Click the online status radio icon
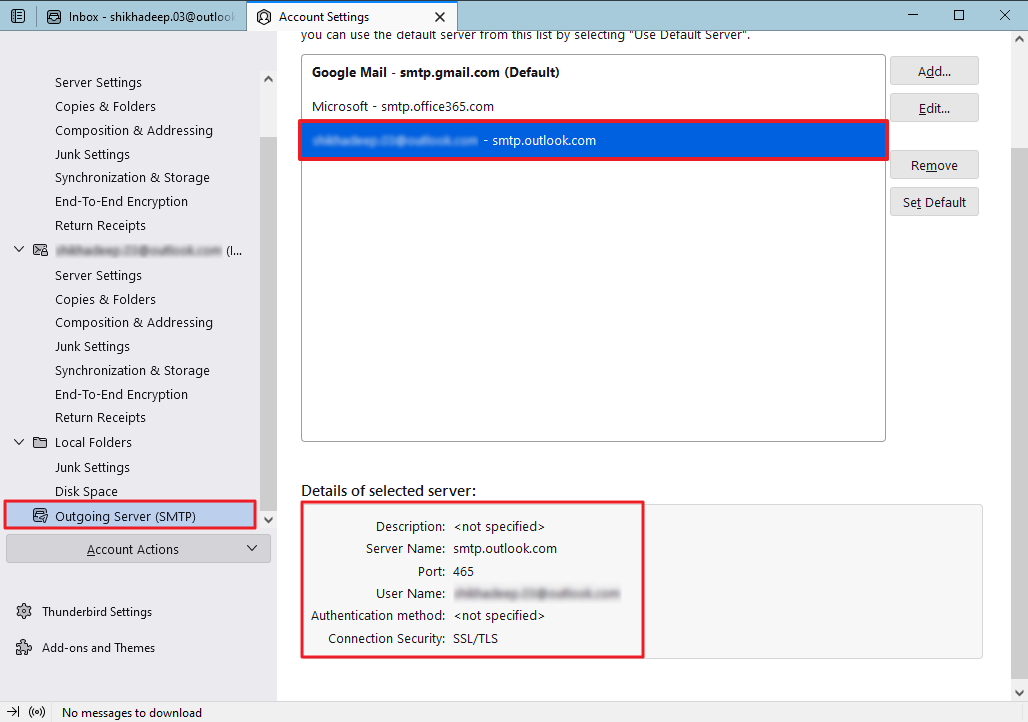The image size is (1028, 722). [x=37, y=712]
